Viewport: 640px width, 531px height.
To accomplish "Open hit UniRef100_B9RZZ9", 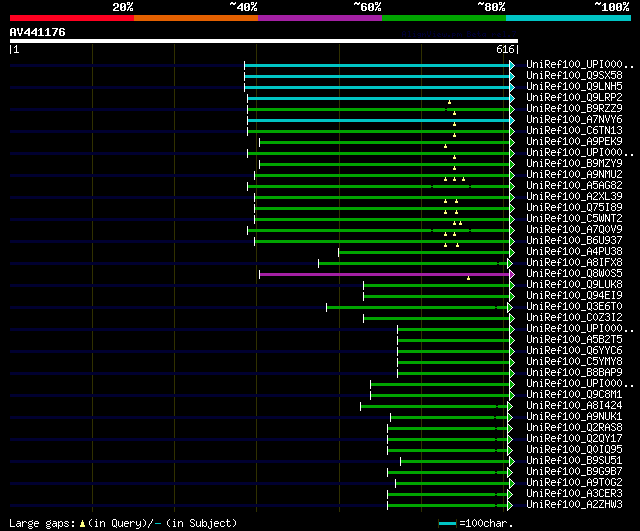I will pyautogui.click(x=574, y=109).
